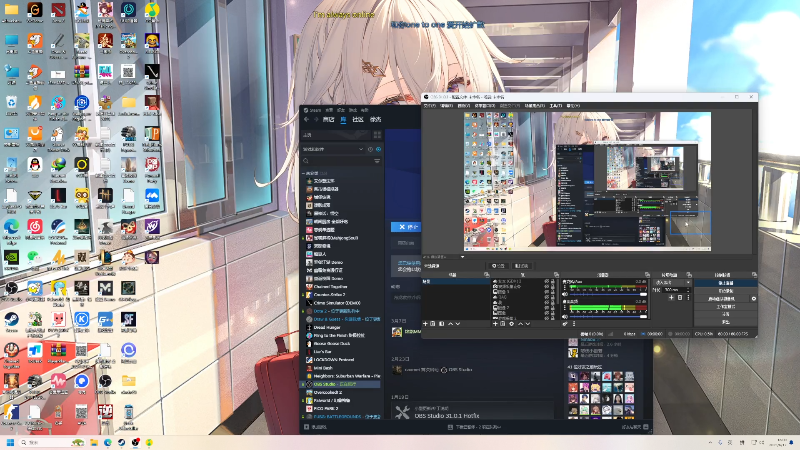Open Transitions dock options dots
The height and width of the screenshot is (450, 800).
pyautogui.click(x=688, y=297)
